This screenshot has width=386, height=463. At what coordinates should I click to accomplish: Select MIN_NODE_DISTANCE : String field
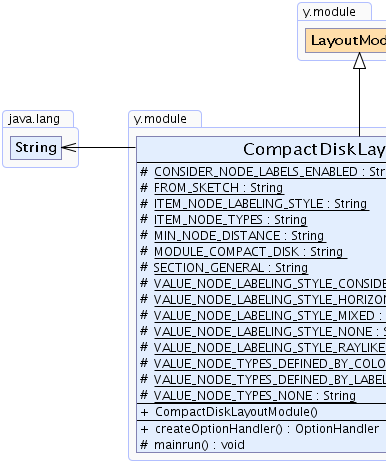tap(239, 236)
